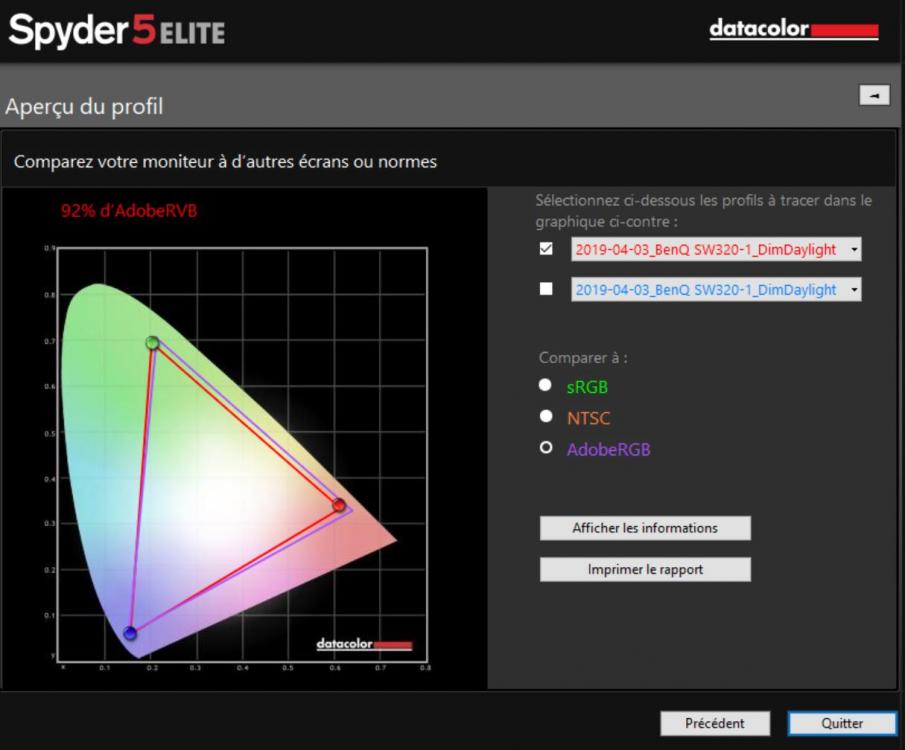Click the Spyder5 ELITE logo
Screen dimensions: 905x750
pyautogui.click(x=117, y=30)
